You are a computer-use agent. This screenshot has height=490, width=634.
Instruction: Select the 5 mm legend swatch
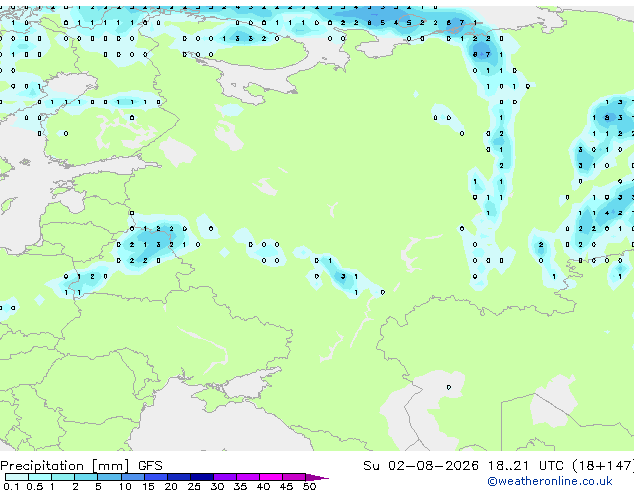pos(109,477)
